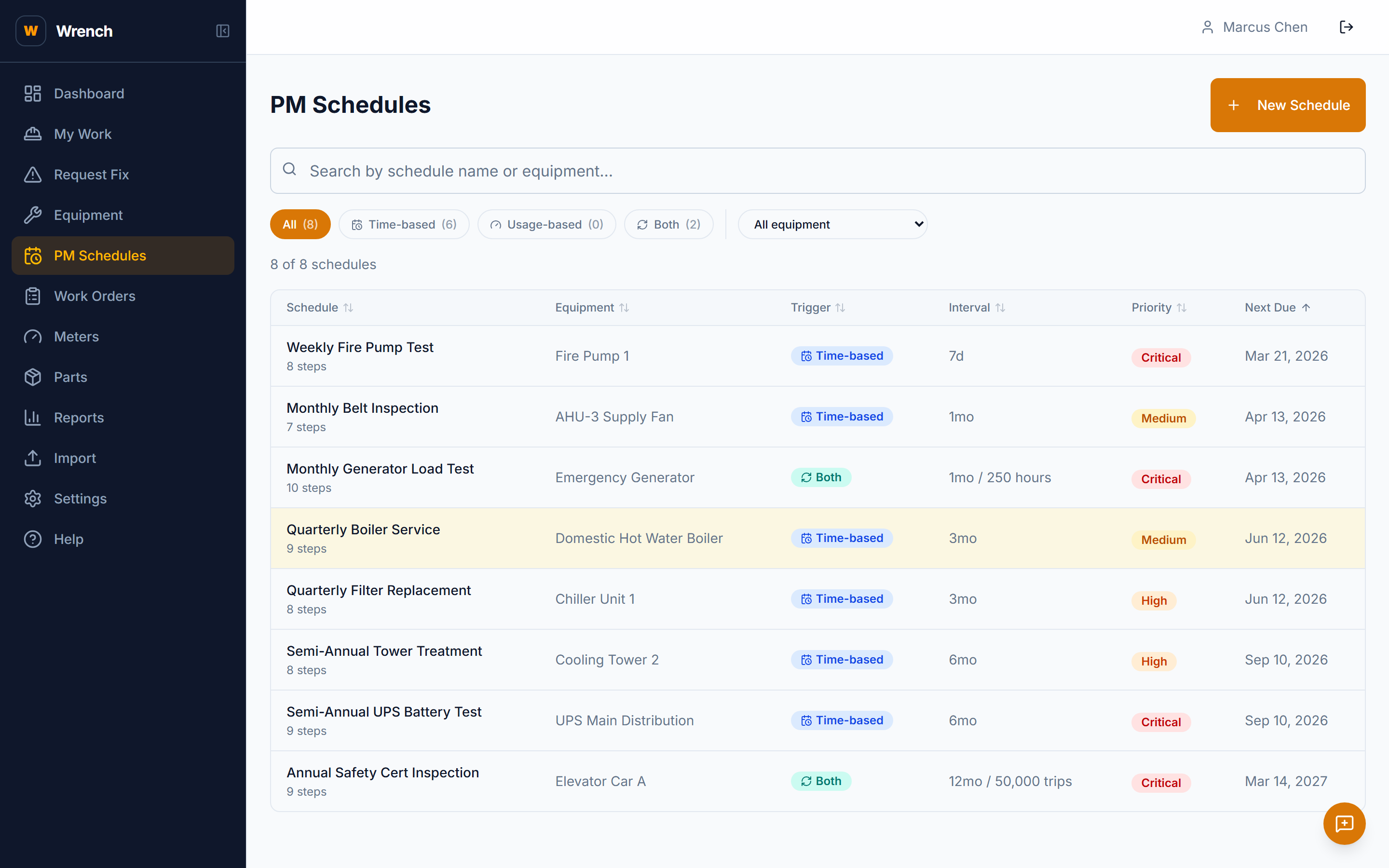Select the Parts cube icon
1389x868 pixels.
pos(33,377)
